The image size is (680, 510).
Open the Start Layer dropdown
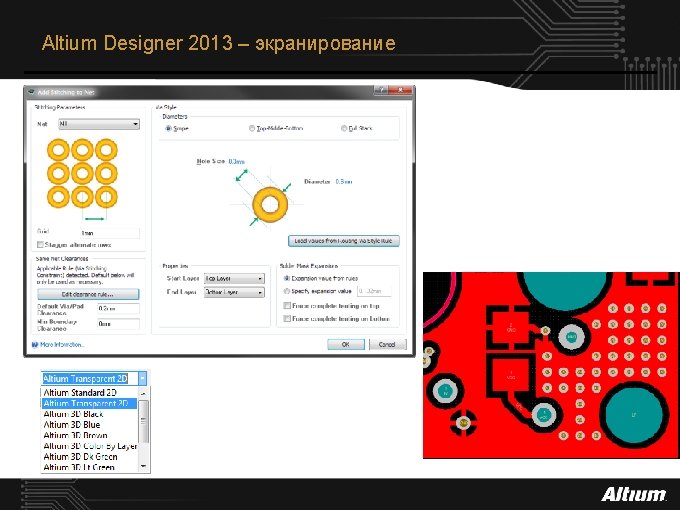(234, 278)
